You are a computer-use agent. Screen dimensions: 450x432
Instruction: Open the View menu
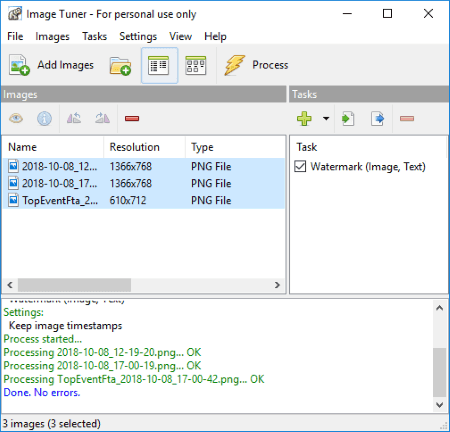(x=180, y=36)
